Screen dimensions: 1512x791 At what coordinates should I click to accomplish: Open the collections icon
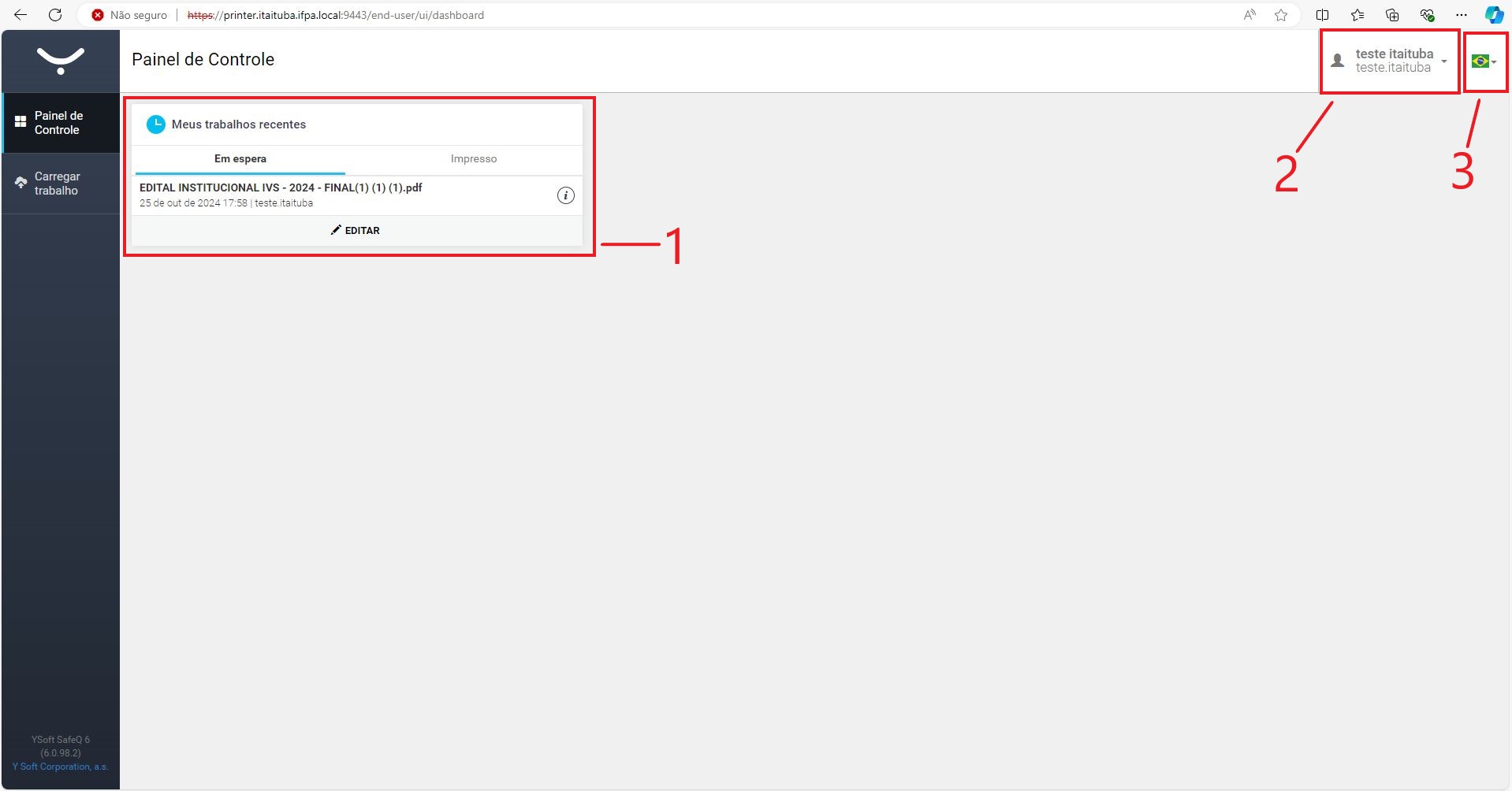tap(1392, 15)
